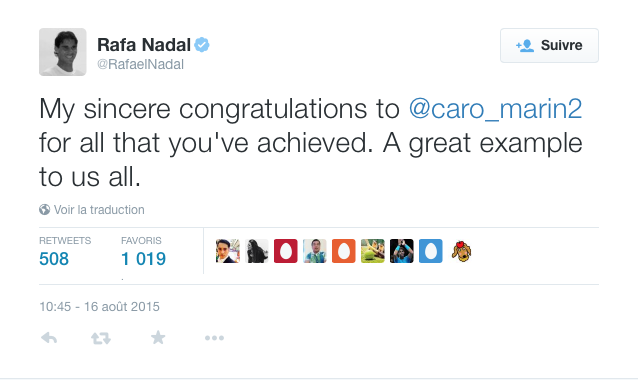Click the reply arrow icon
This screenshot has height=380, width=638.
(49, 338)
